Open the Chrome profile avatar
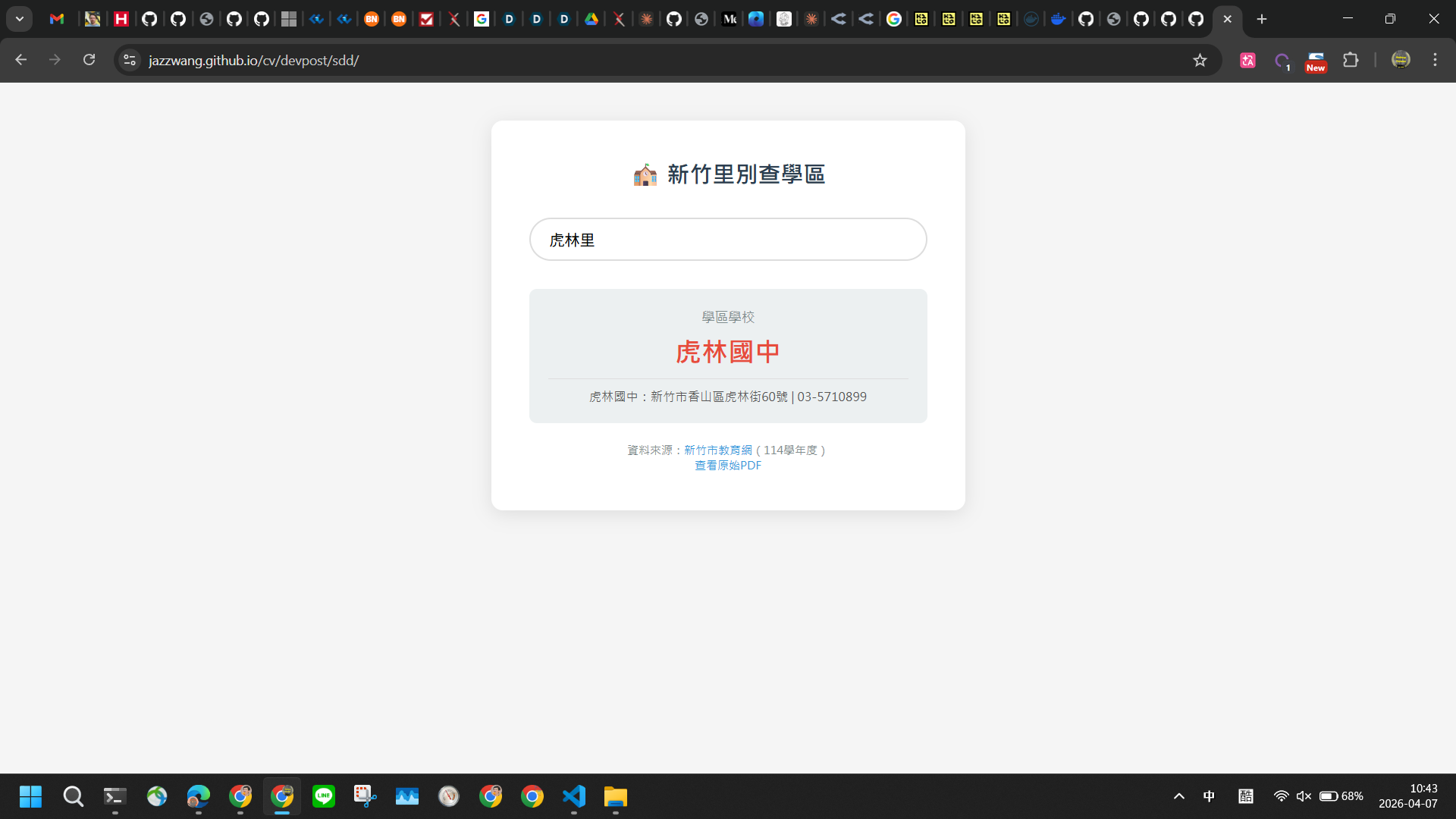 [x=1401, y=60]
